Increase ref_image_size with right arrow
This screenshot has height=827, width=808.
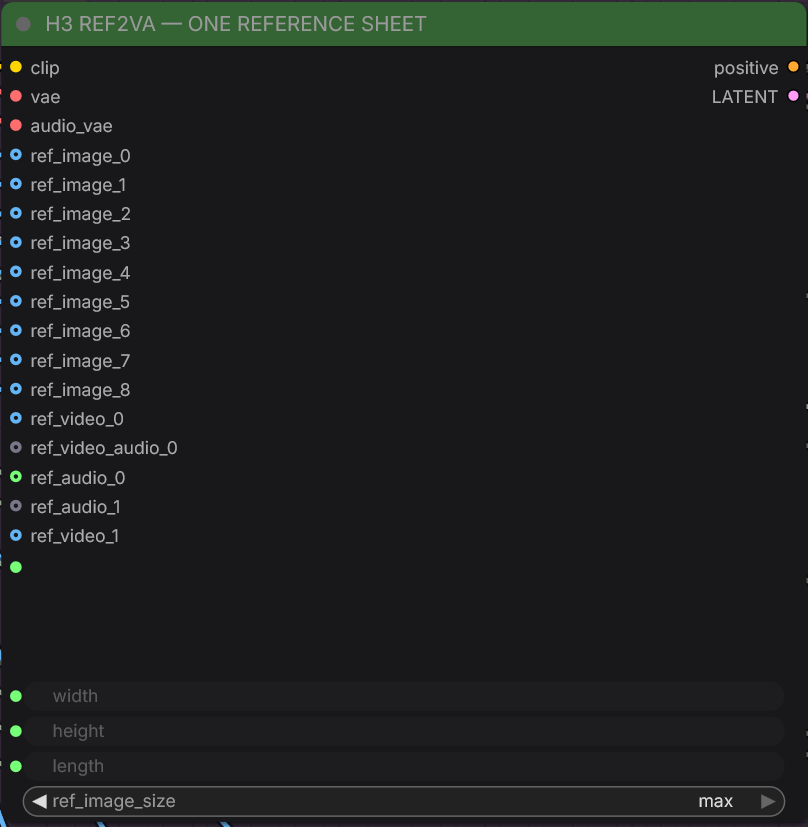pyautogui.click(x=768, y=801)
